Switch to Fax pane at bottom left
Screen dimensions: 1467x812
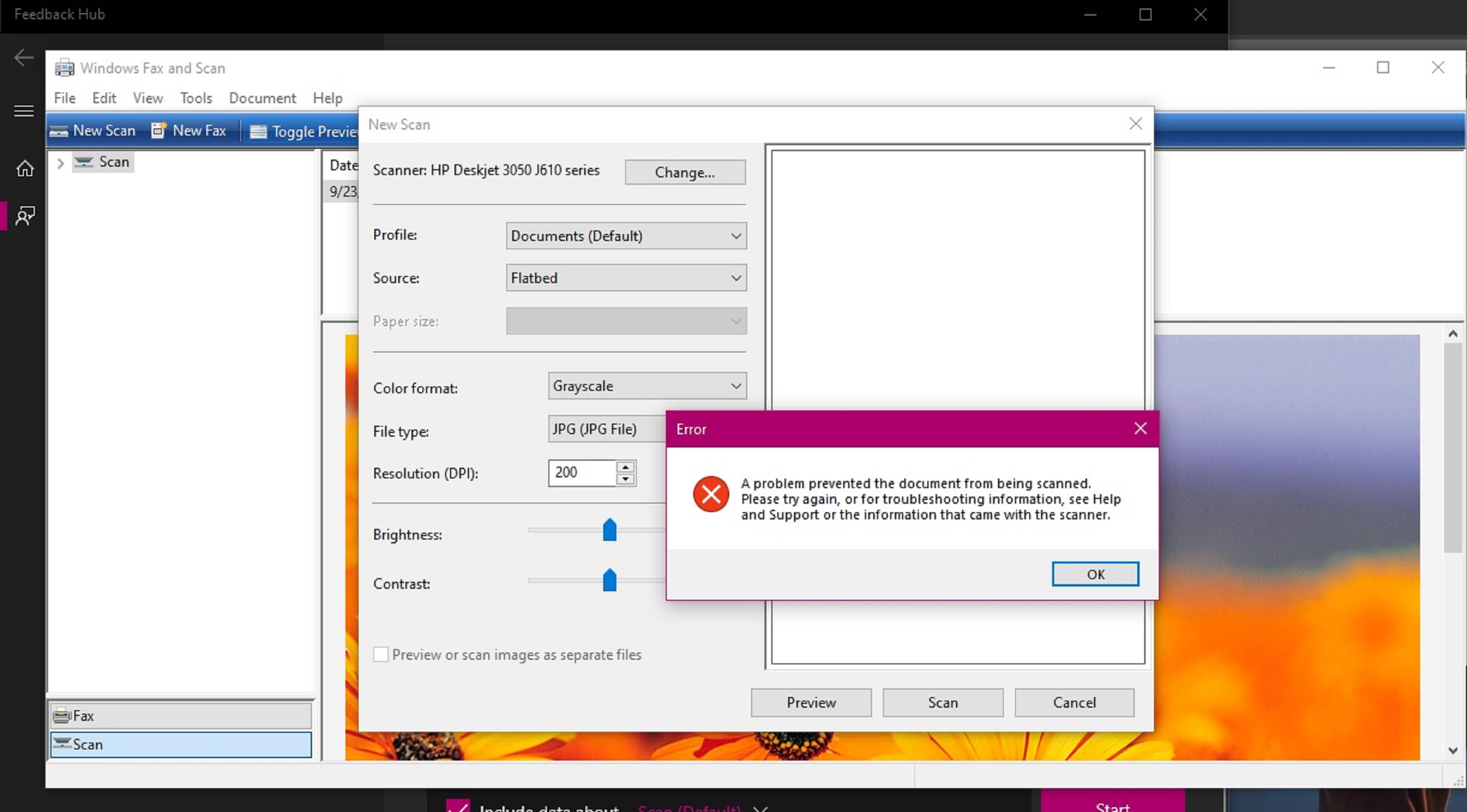coord(181,715)
